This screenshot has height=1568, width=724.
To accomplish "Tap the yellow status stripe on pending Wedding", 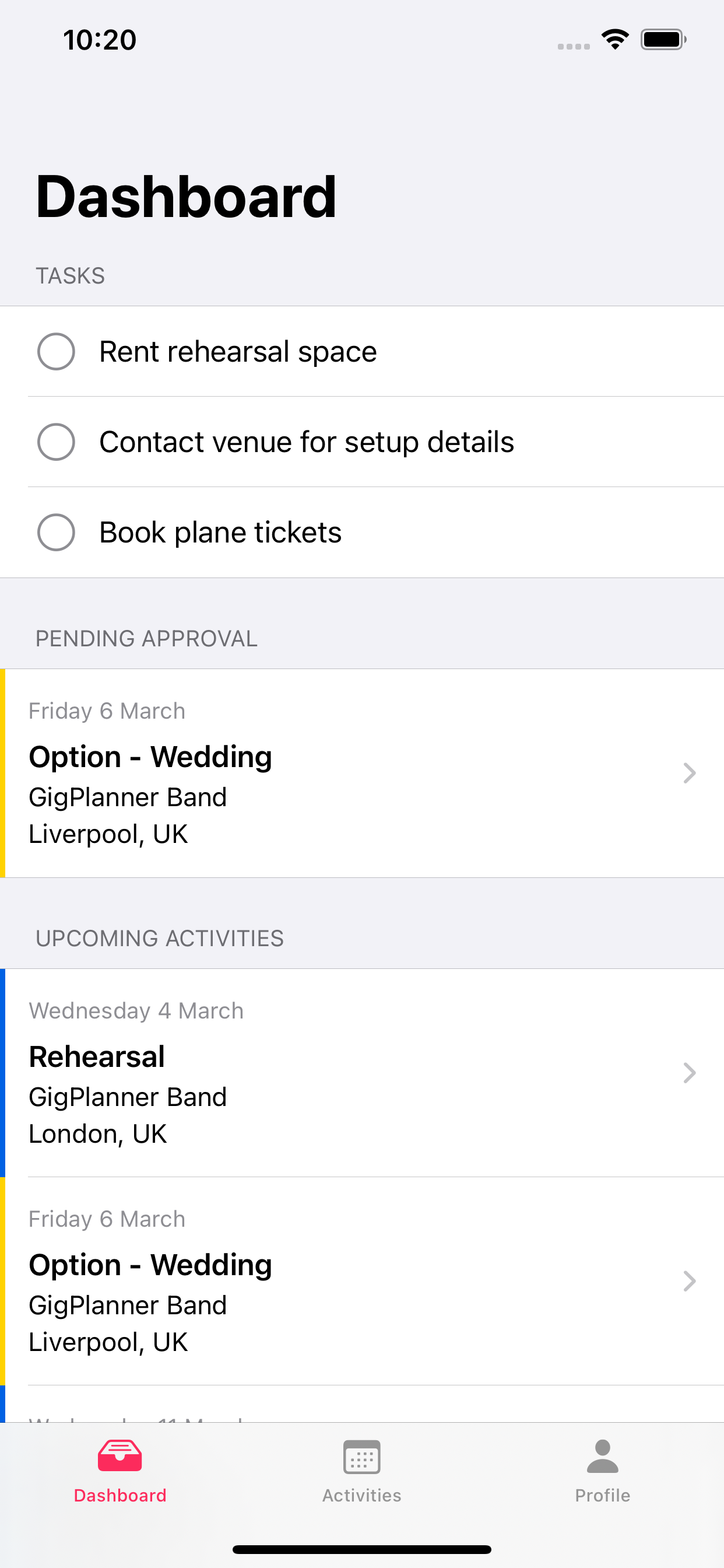I will click(x=2, y=773).
